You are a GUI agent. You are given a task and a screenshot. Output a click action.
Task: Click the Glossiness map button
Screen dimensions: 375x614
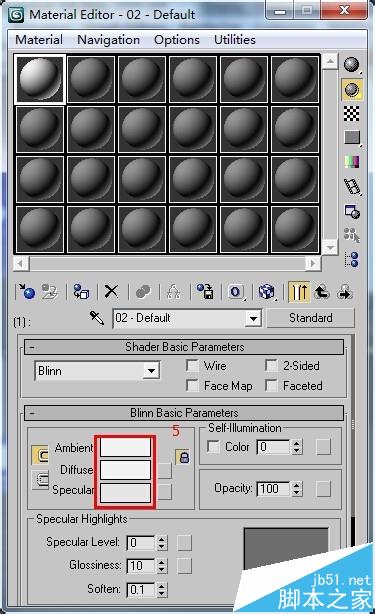click(184, 566)
